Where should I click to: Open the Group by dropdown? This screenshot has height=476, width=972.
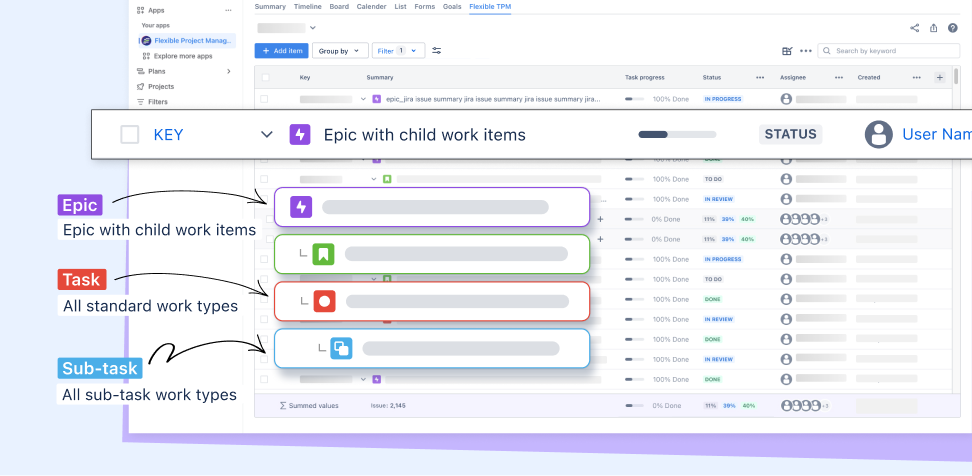click(339, 50)
